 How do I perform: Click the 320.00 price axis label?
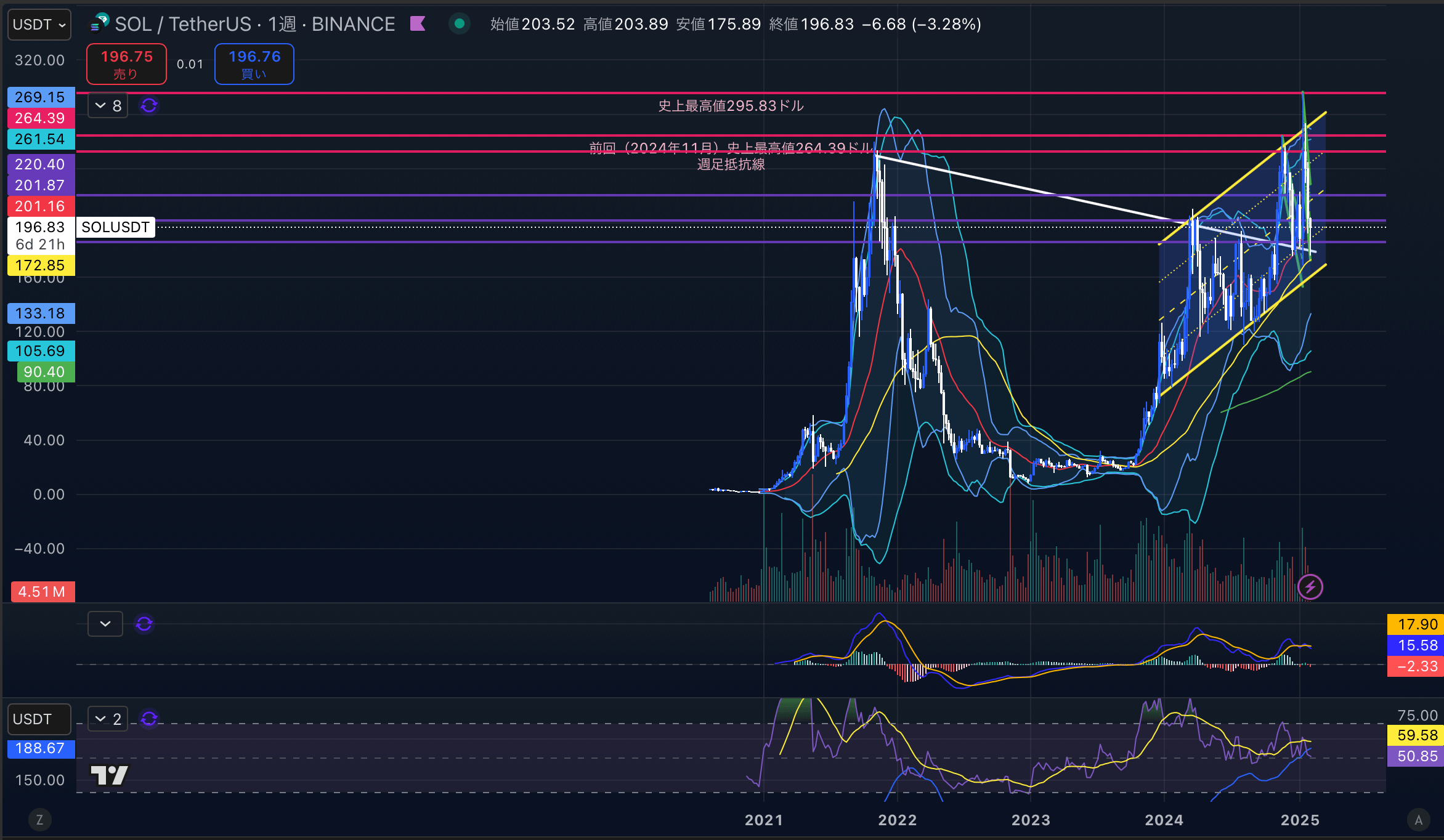[39, 60]
